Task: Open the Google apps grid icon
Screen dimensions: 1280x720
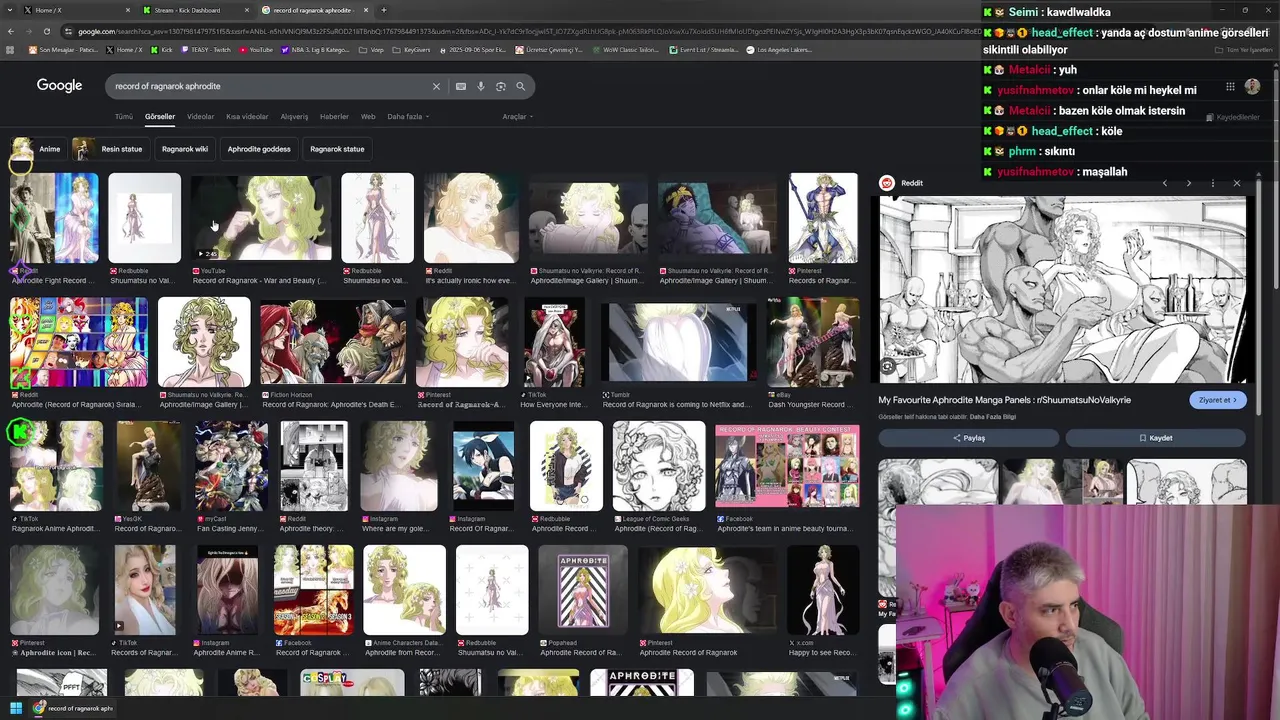Action: point(1230,86)
